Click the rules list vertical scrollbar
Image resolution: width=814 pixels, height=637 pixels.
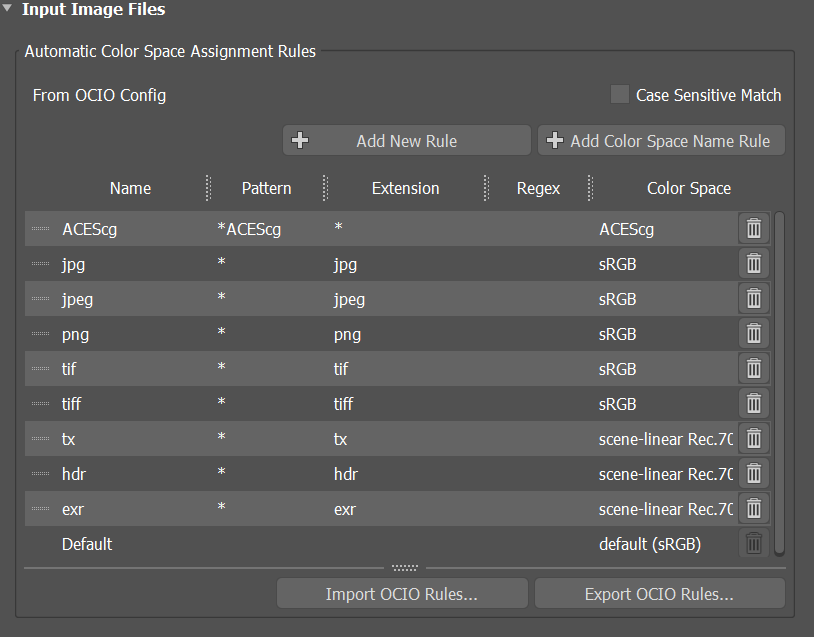click(780, 380)
